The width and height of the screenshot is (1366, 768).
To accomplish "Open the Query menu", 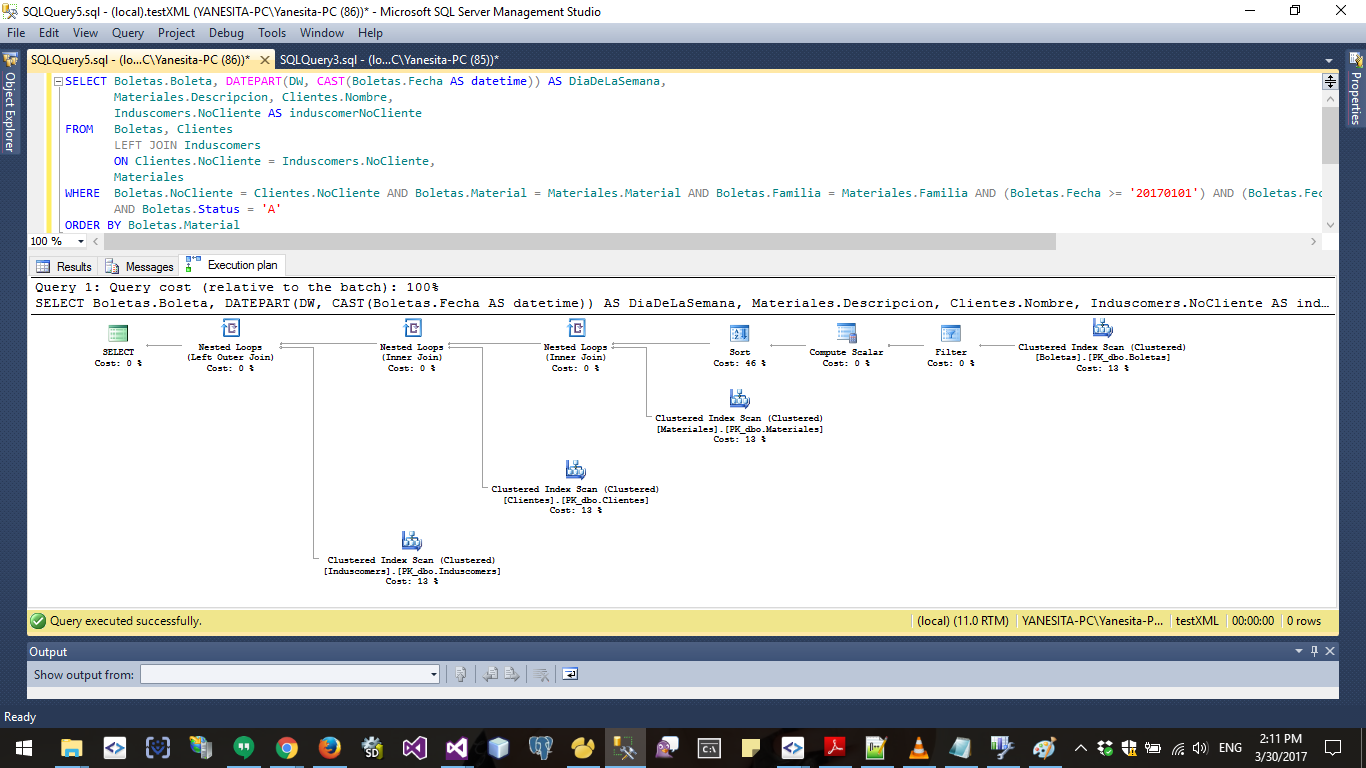I will (x=128, y=33).
